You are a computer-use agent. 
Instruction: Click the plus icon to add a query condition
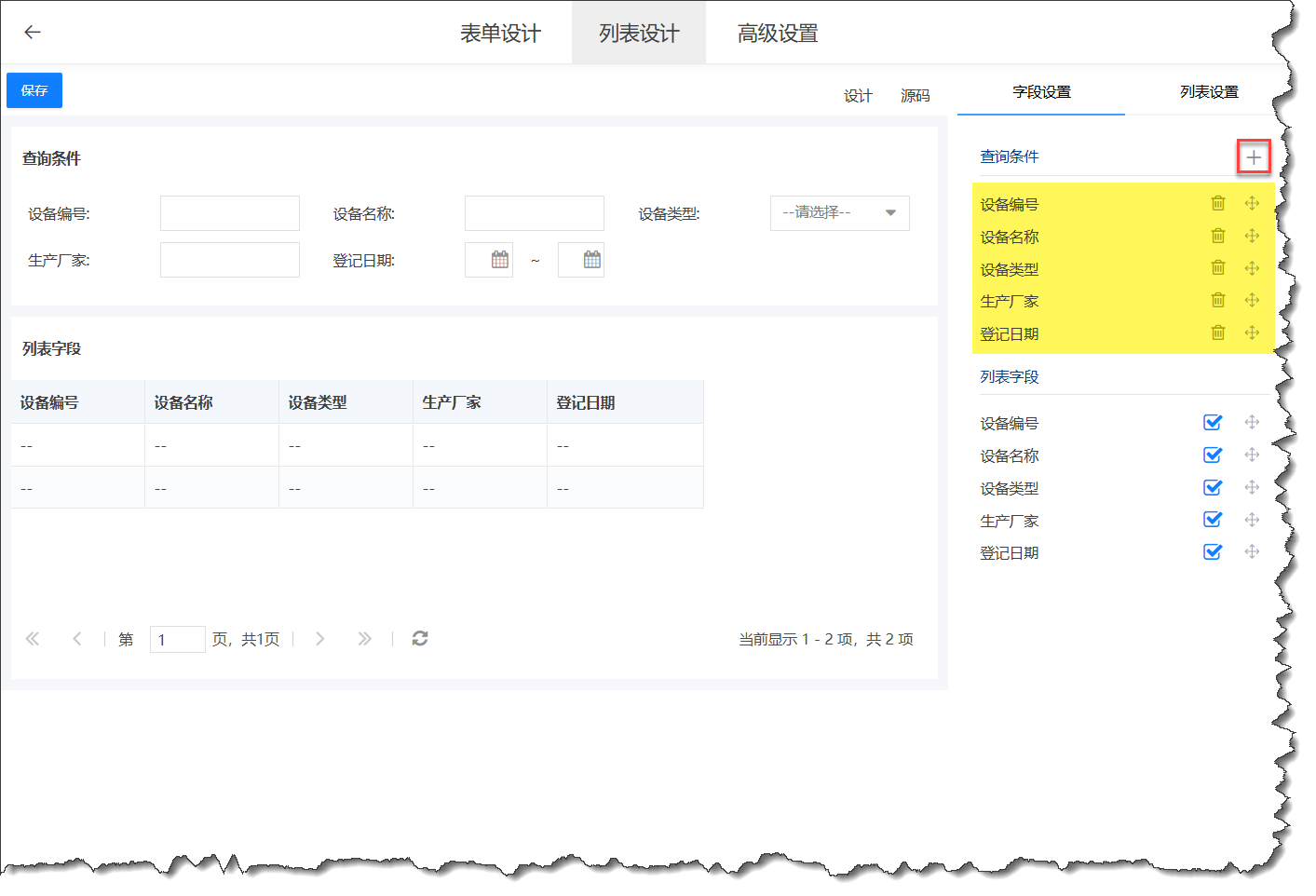[x=1253, y=157]
